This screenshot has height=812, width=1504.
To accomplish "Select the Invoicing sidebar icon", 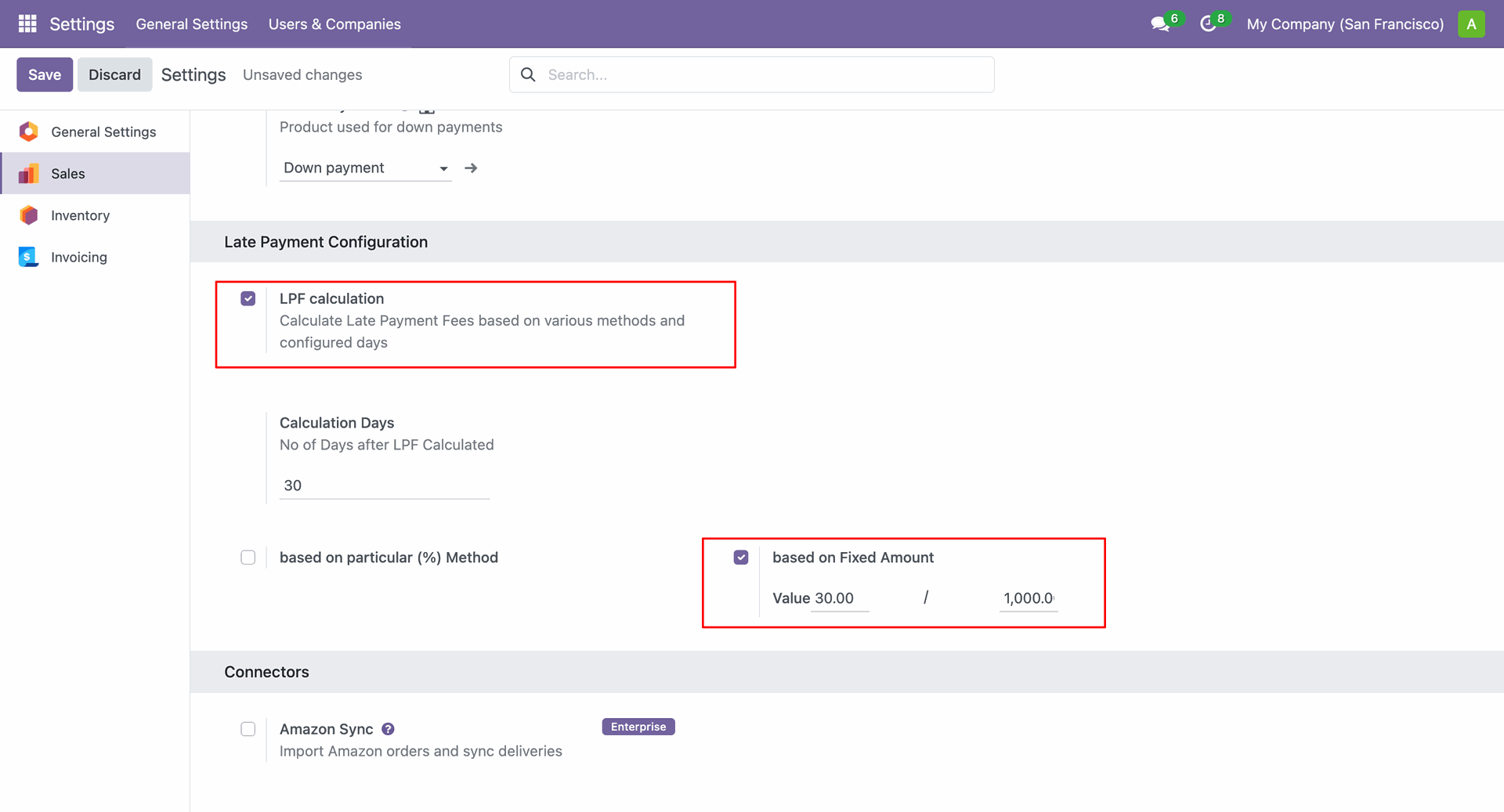I will pos(29,257).
